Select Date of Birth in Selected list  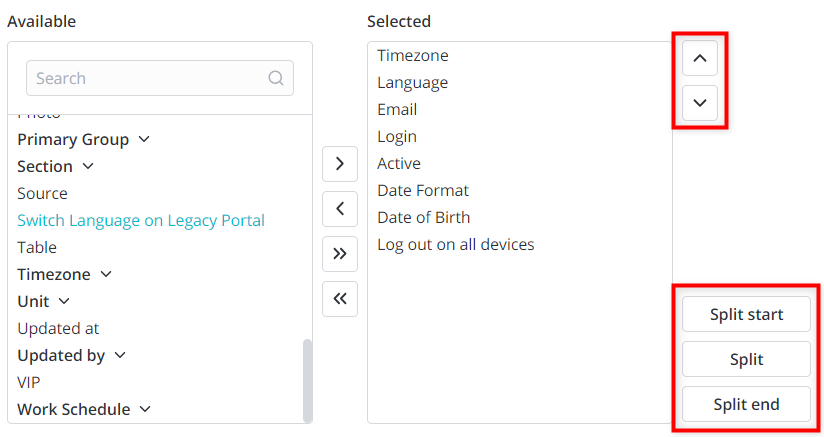click(x=423, y=217)
